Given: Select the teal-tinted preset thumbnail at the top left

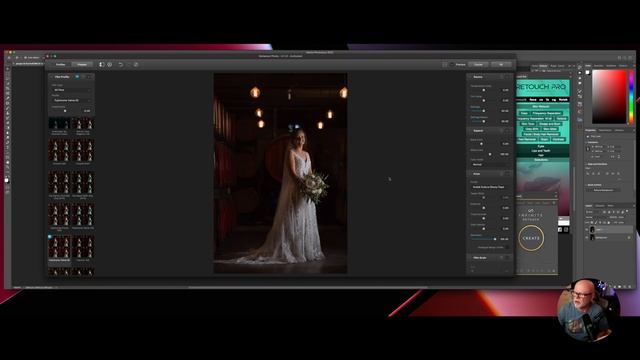Looking at the screenshot, I should pyautogui.click(x=60, y=124).
